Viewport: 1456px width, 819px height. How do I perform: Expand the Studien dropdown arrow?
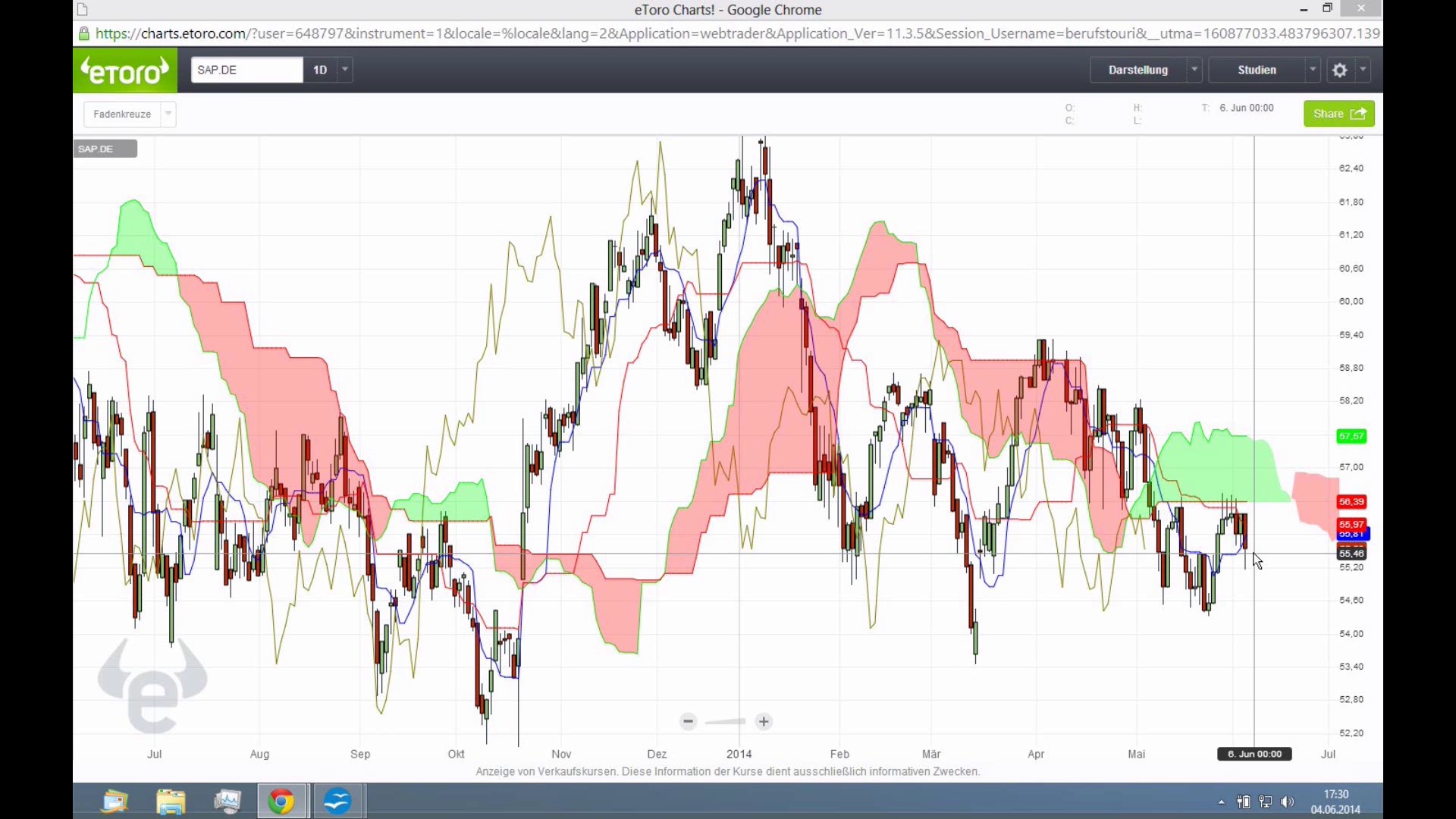(x=1313, y=70)
